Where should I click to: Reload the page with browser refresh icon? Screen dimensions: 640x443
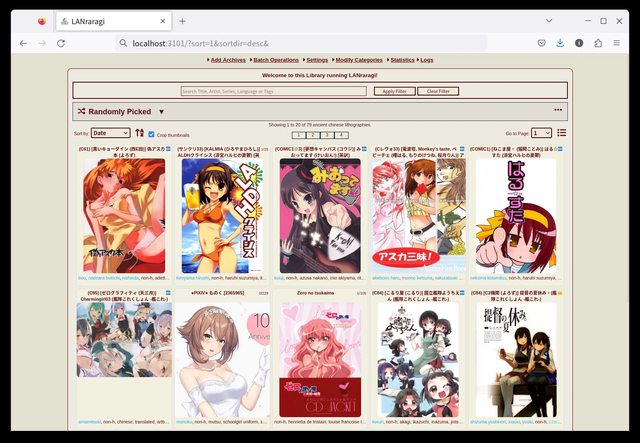[x=61, y=43]
